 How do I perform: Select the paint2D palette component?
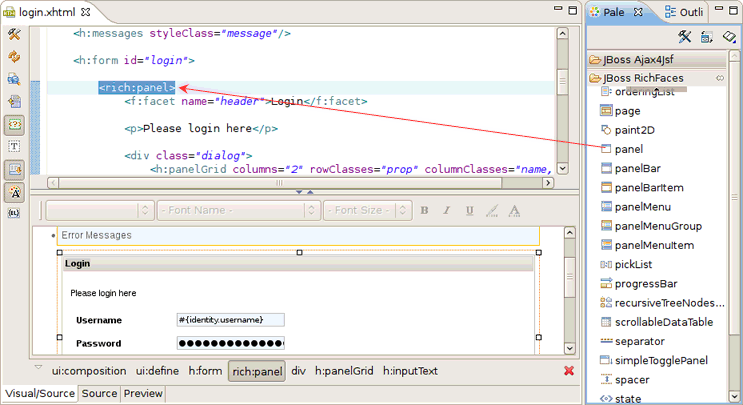627,130
